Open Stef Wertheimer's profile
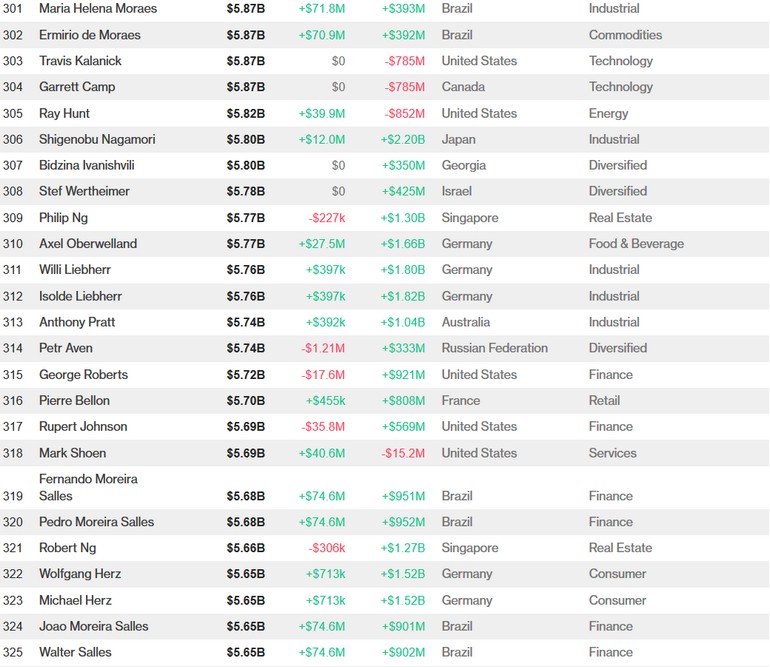The width and height of the screenshot is (770, 667). (84, 191)
